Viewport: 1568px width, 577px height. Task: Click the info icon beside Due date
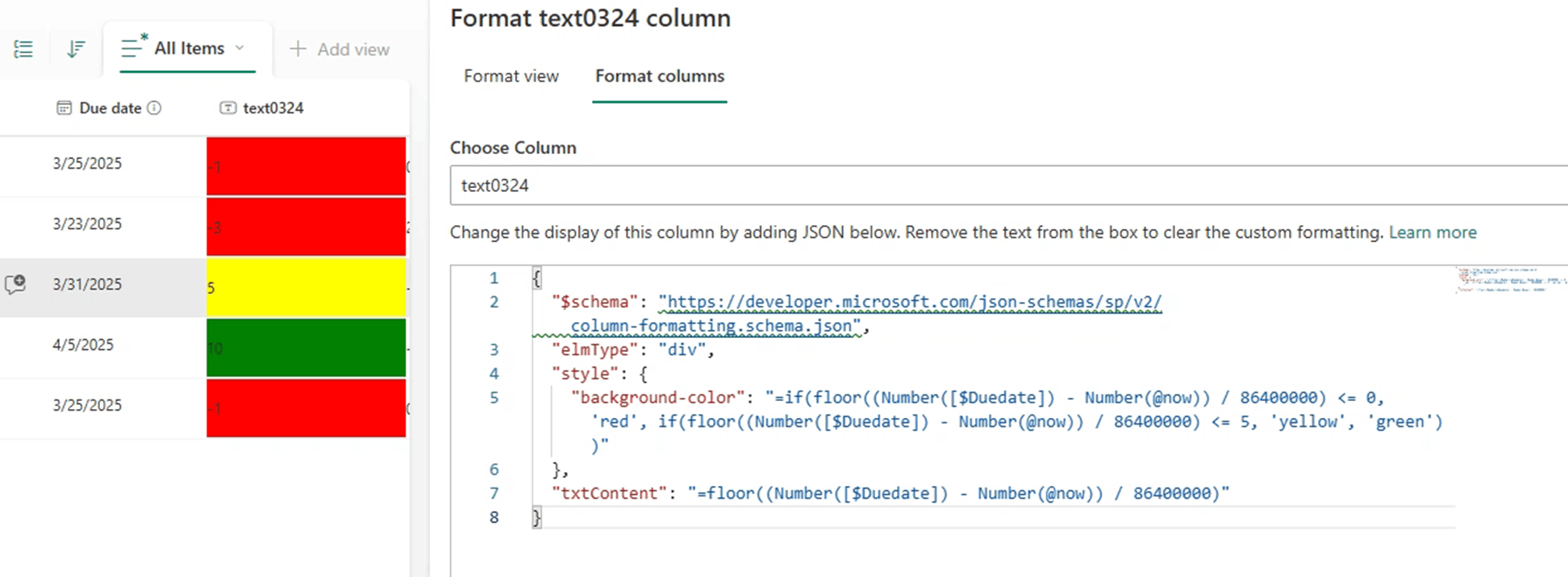[154, 108]
